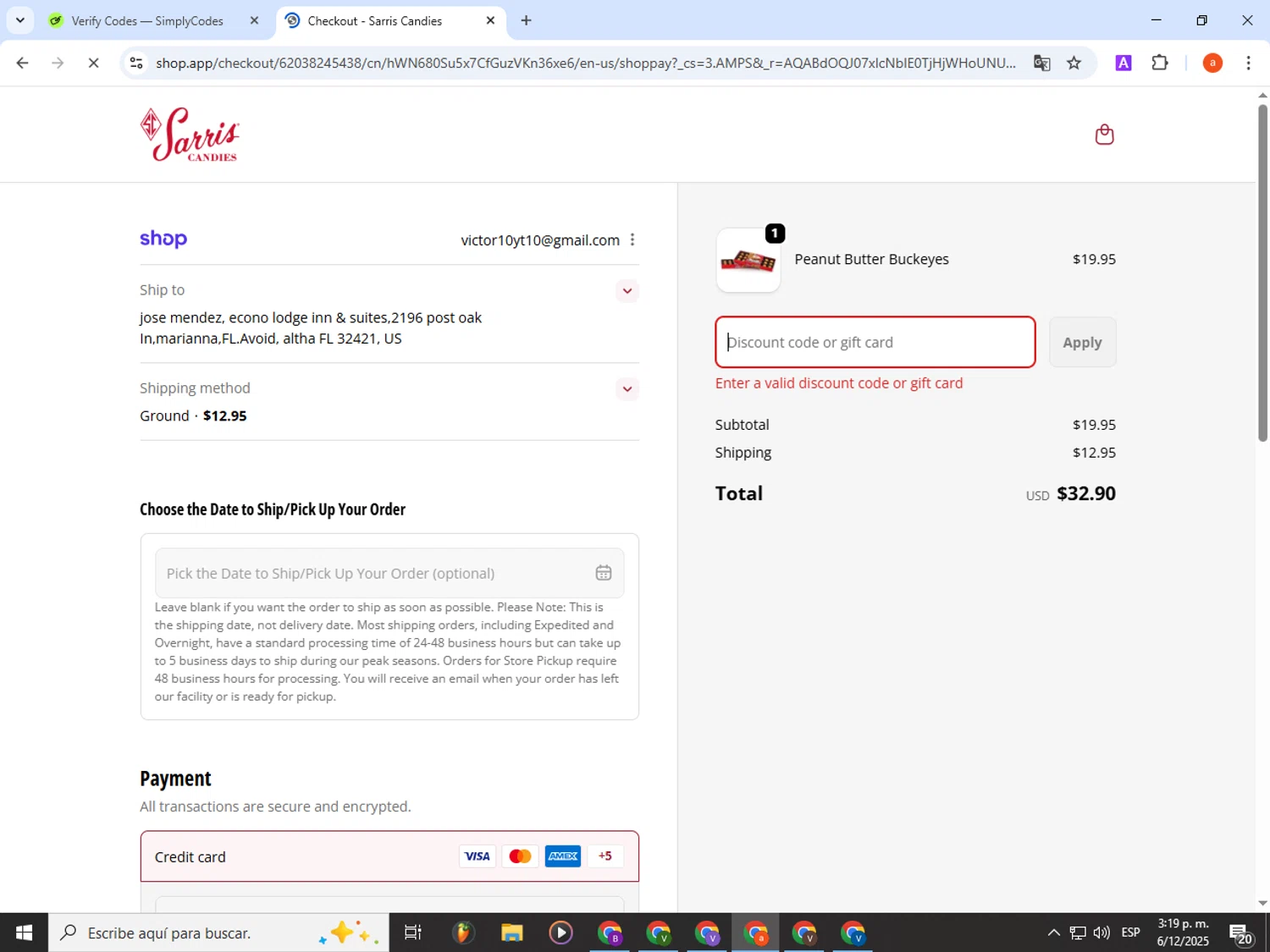Open the Chrome profile avatar
1270x952 pixels.
pos(1212,63)
